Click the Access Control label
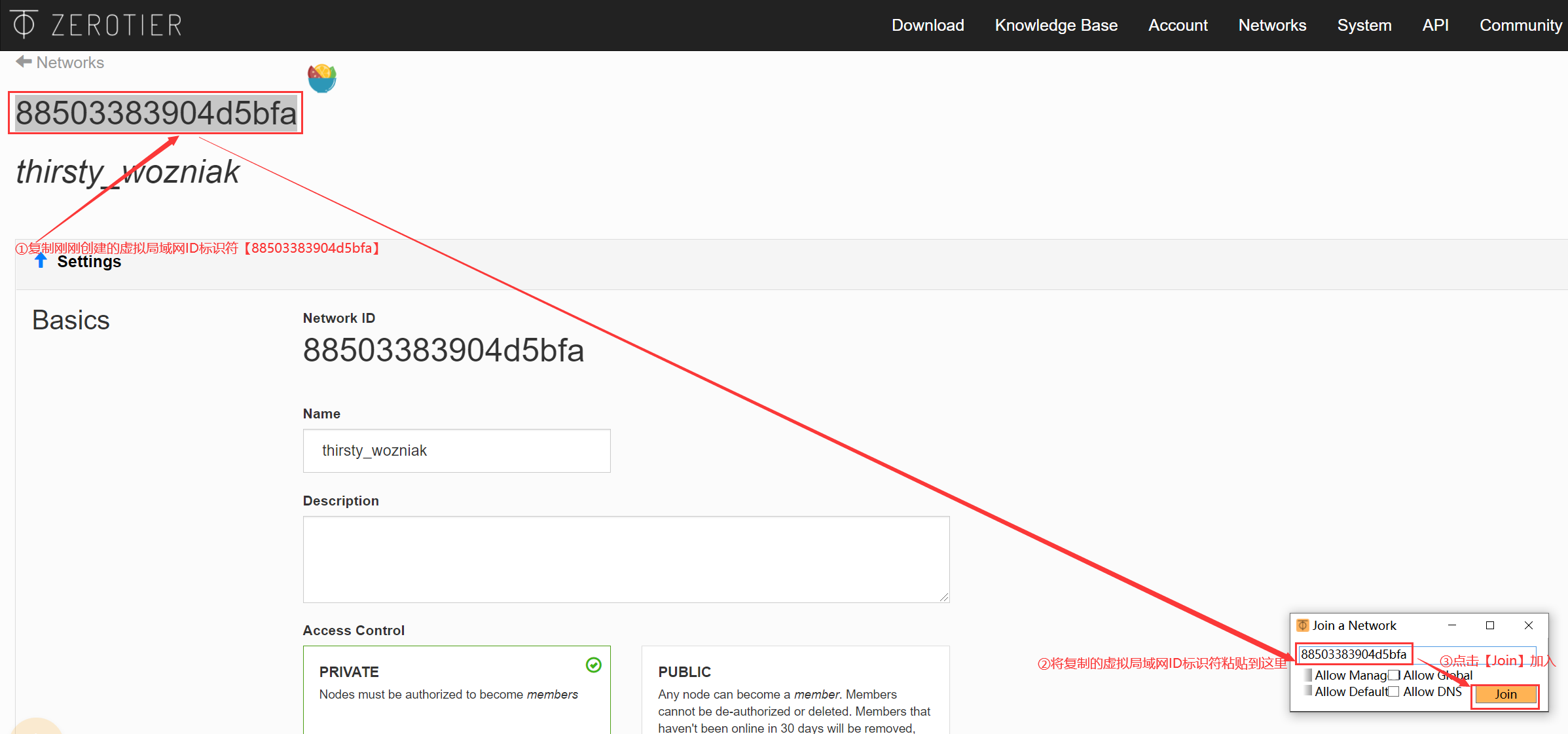 click(354, 630)
